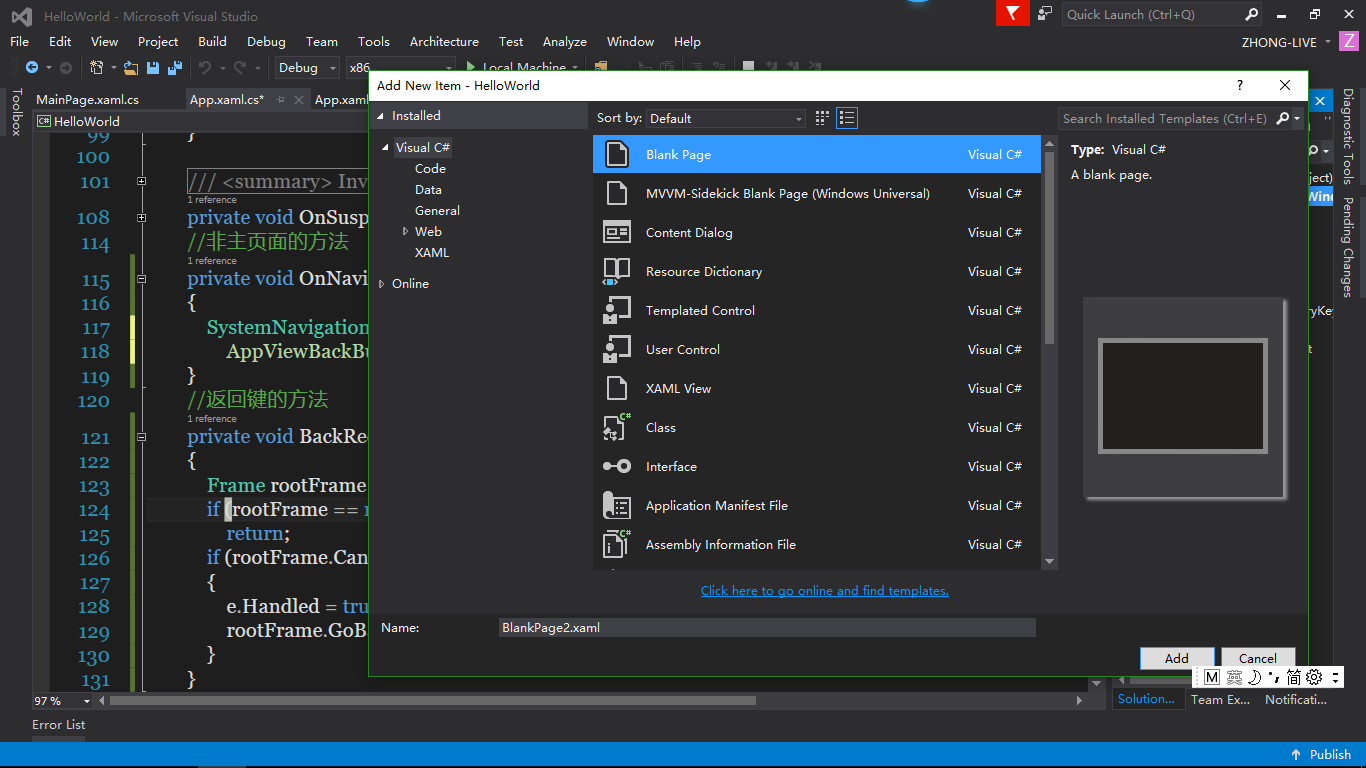The width and height of the screenshot is (1366, 768).
Task: Select the XAML category in tree
Action: pyautogui.click(x=432, y=252)
